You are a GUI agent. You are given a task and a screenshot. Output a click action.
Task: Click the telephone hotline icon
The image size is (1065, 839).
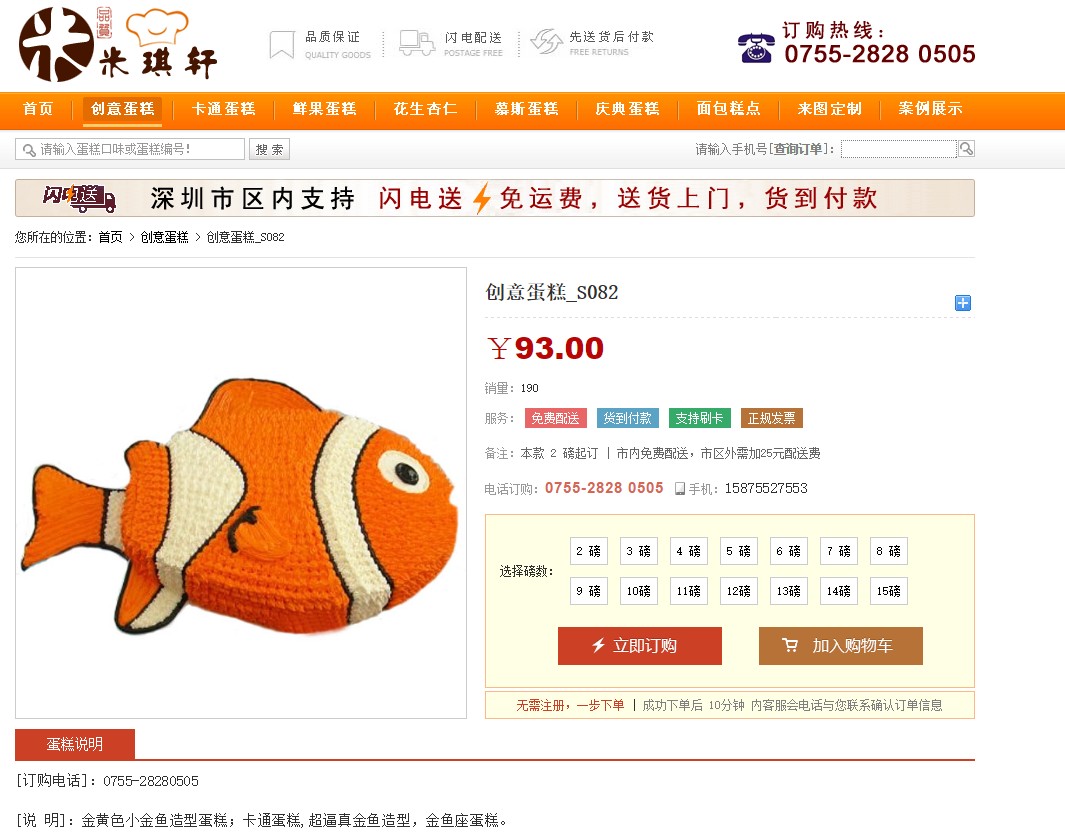click(756, 48)
